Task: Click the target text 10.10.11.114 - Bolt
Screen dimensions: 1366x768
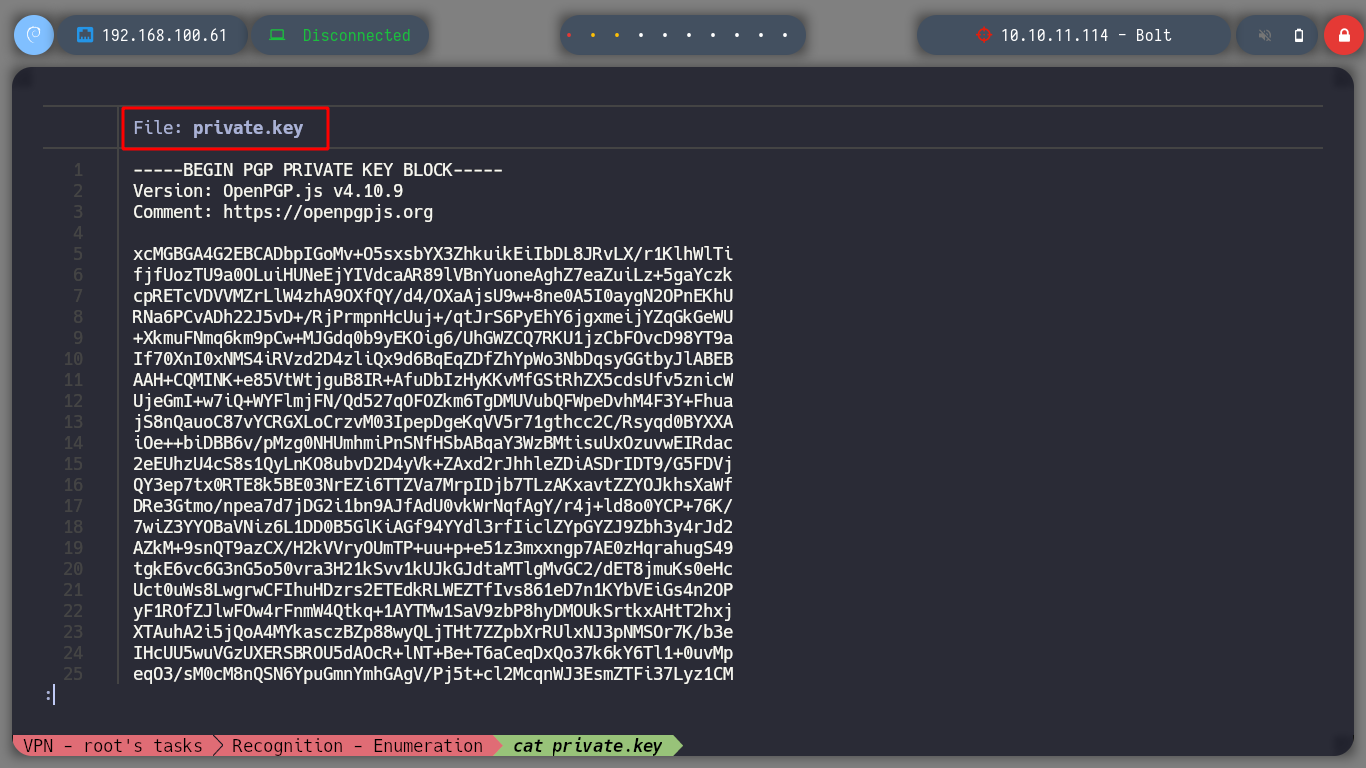Action: point(1086,35)
